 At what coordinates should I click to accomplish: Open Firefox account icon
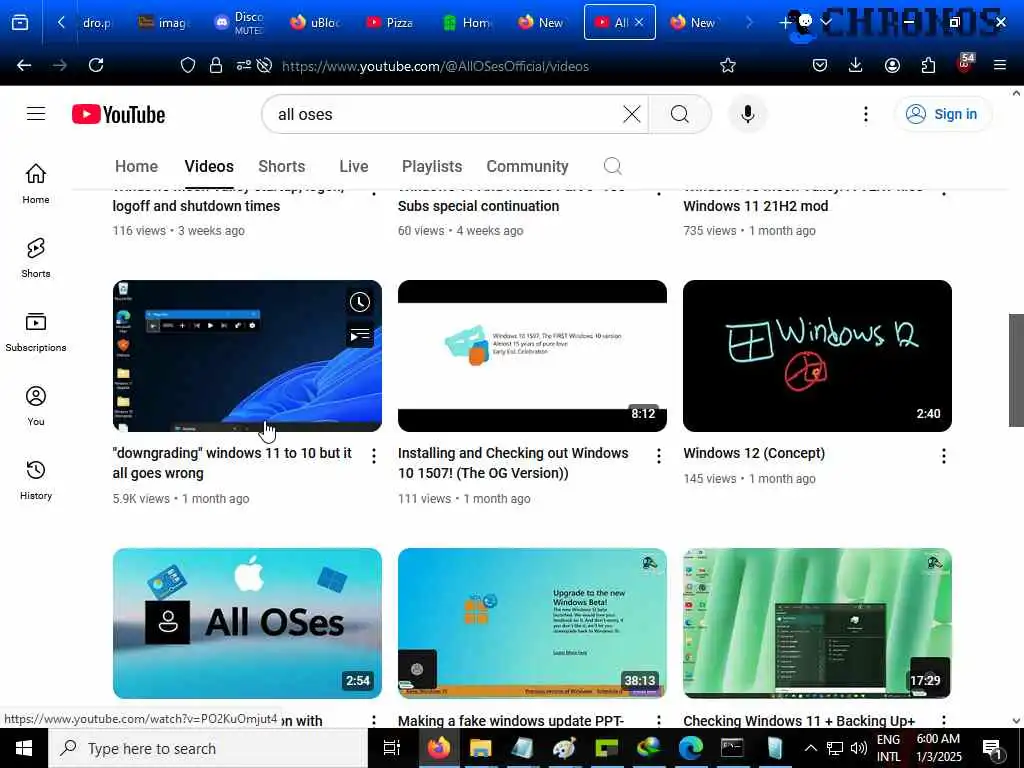pos(892,65)
